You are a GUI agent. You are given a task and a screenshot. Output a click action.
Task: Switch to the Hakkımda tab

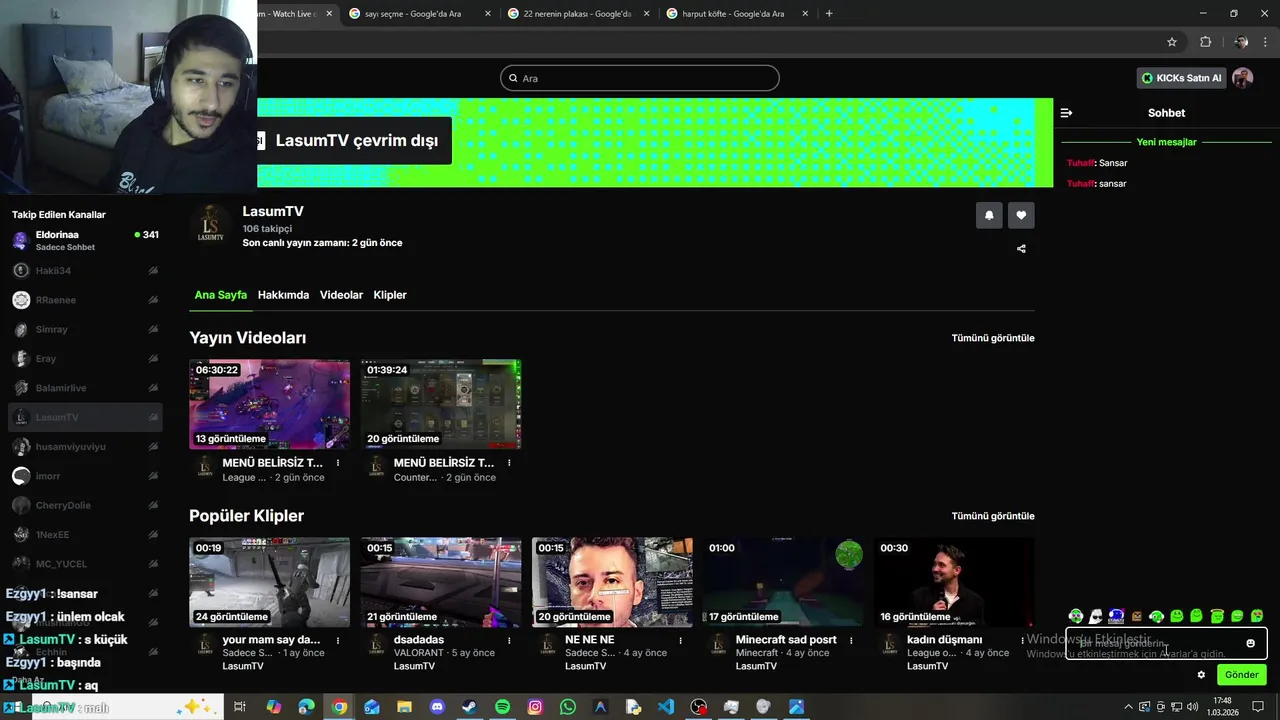283,295
